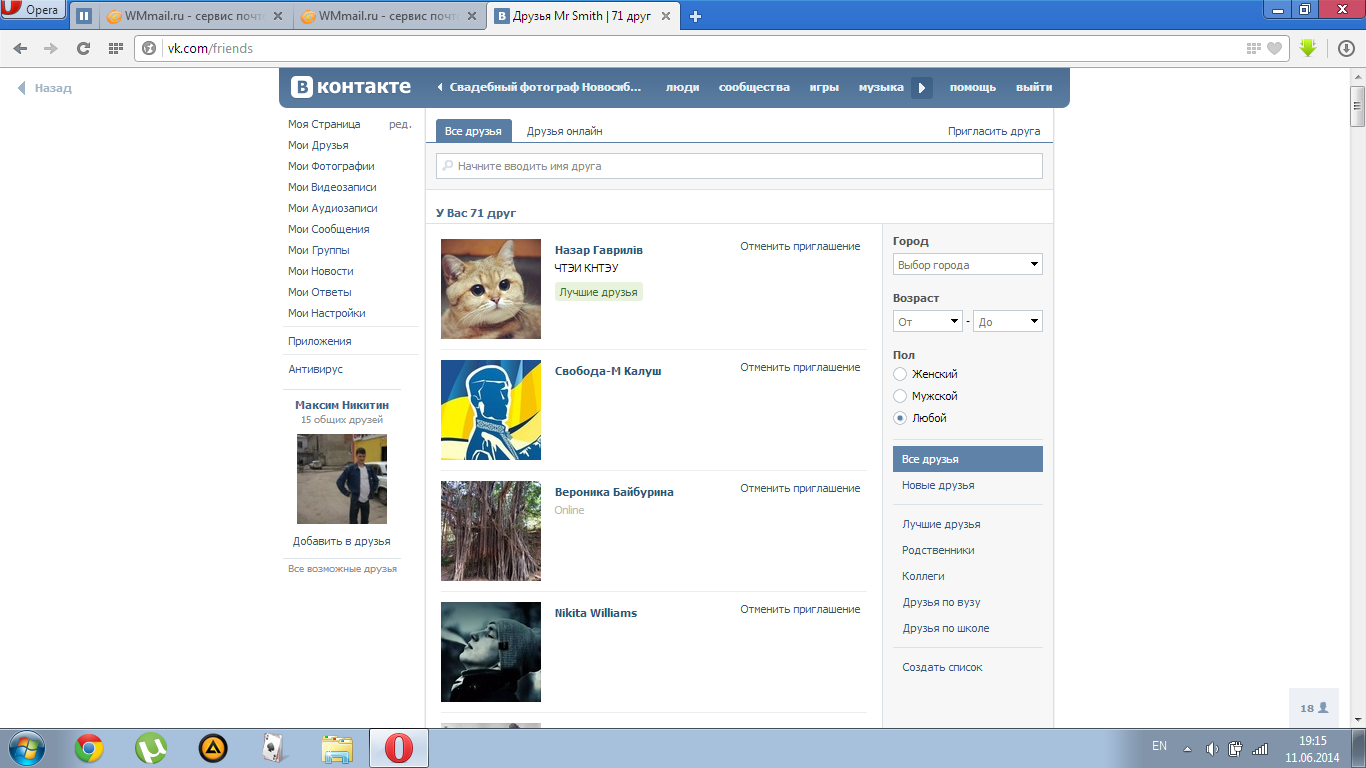The image size is (1366, 768).
Task: Click the VKontakte logo
Action: tap(351, 87)
